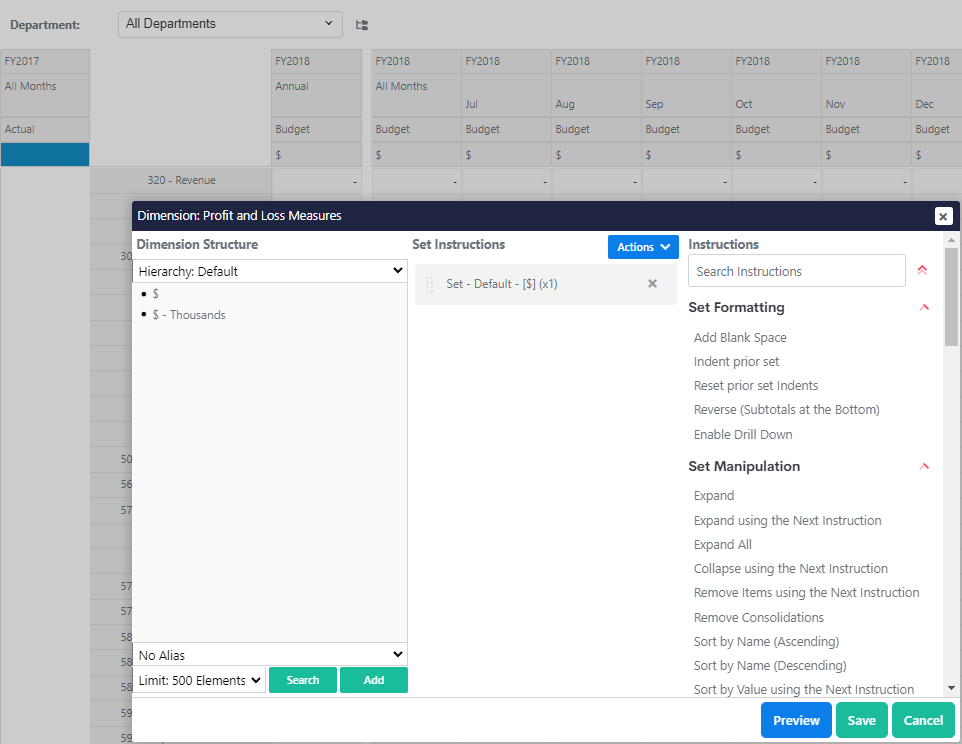
Task: Open the All Departments dropdown
Action: [230, 24]
